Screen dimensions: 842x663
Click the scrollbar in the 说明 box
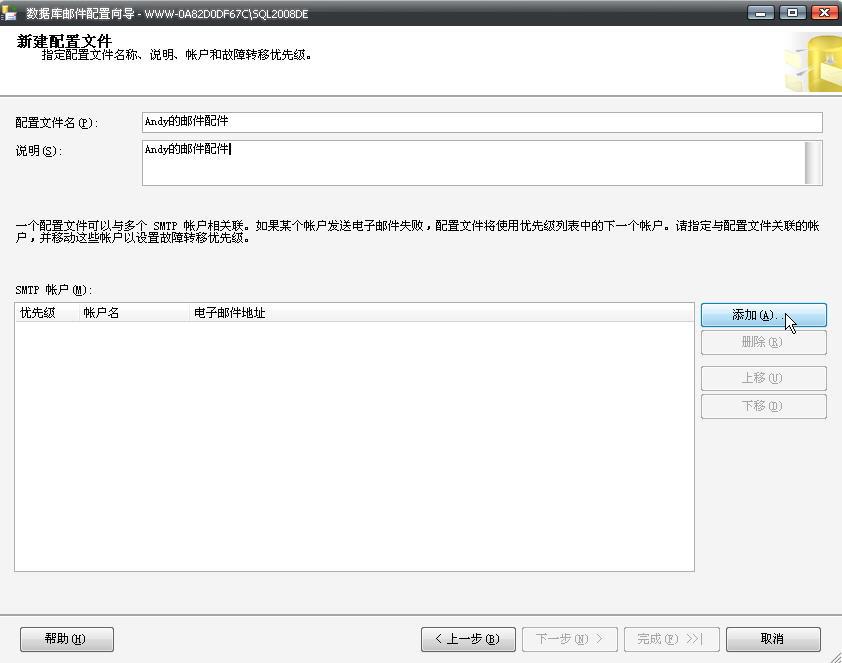[813, 163]
